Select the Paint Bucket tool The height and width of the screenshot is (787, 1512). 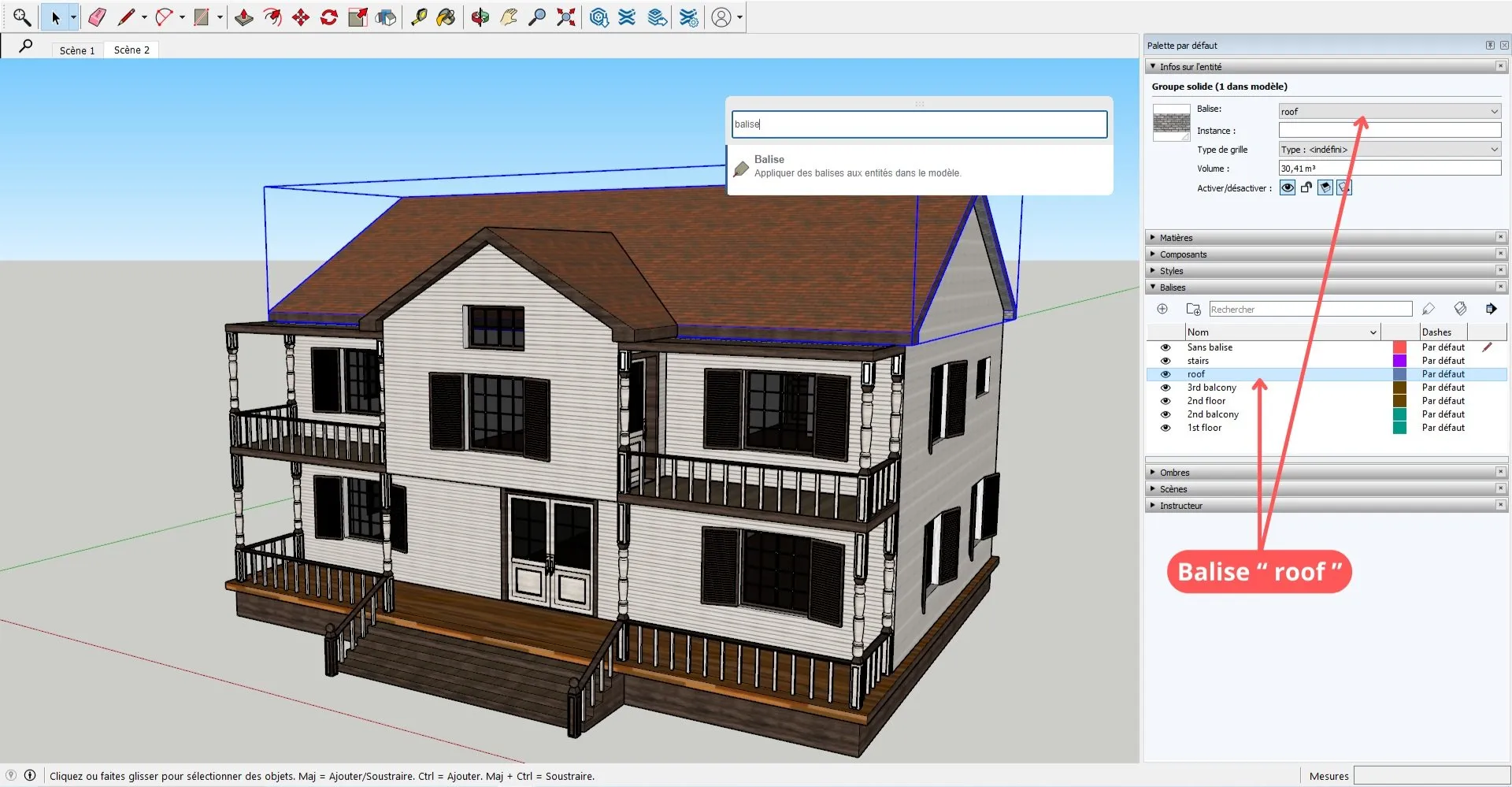point(447,17)
